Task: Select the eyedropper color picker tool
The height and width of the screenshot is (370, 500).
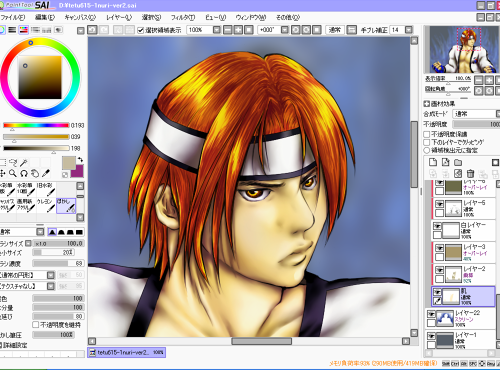Action: coord(46,173)
